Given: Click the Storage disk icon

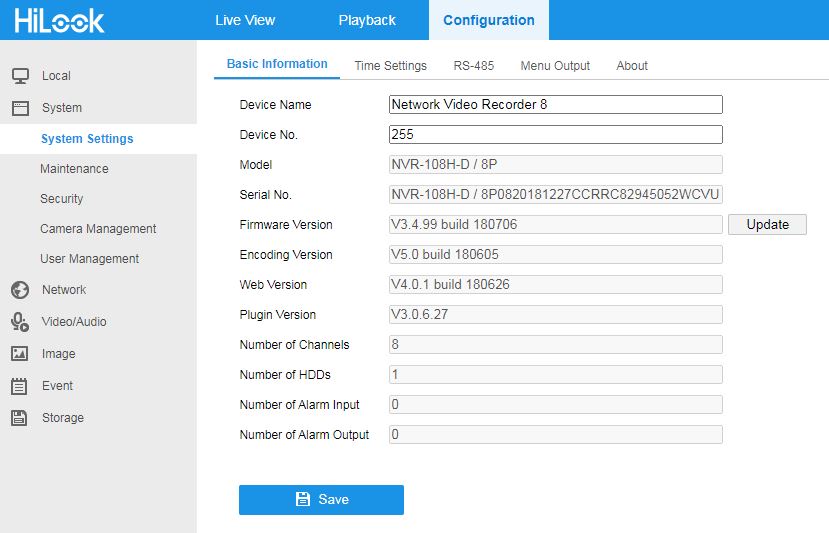Looking at the screenshot, I should [19, 418].
